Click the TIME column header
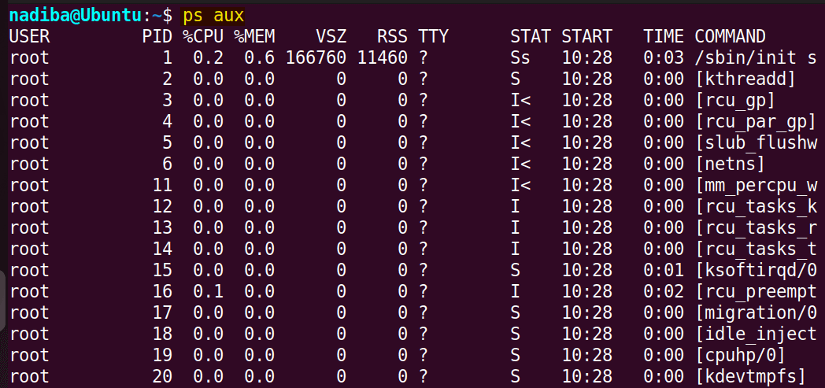825x388 pixels. pos(663,36)
